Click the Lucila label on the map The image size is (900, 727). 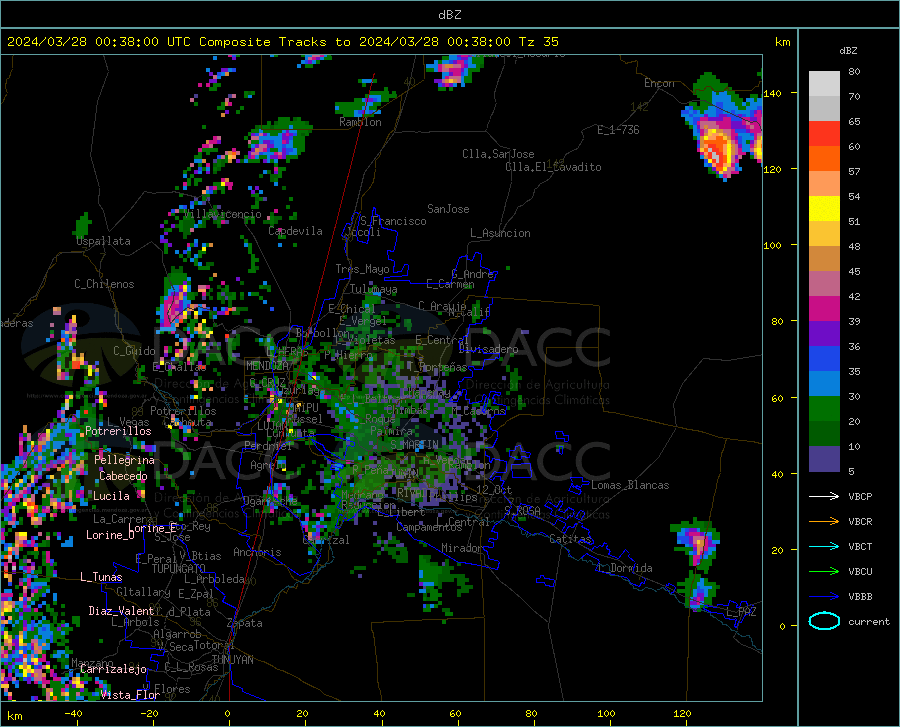[x=111, y=496]
